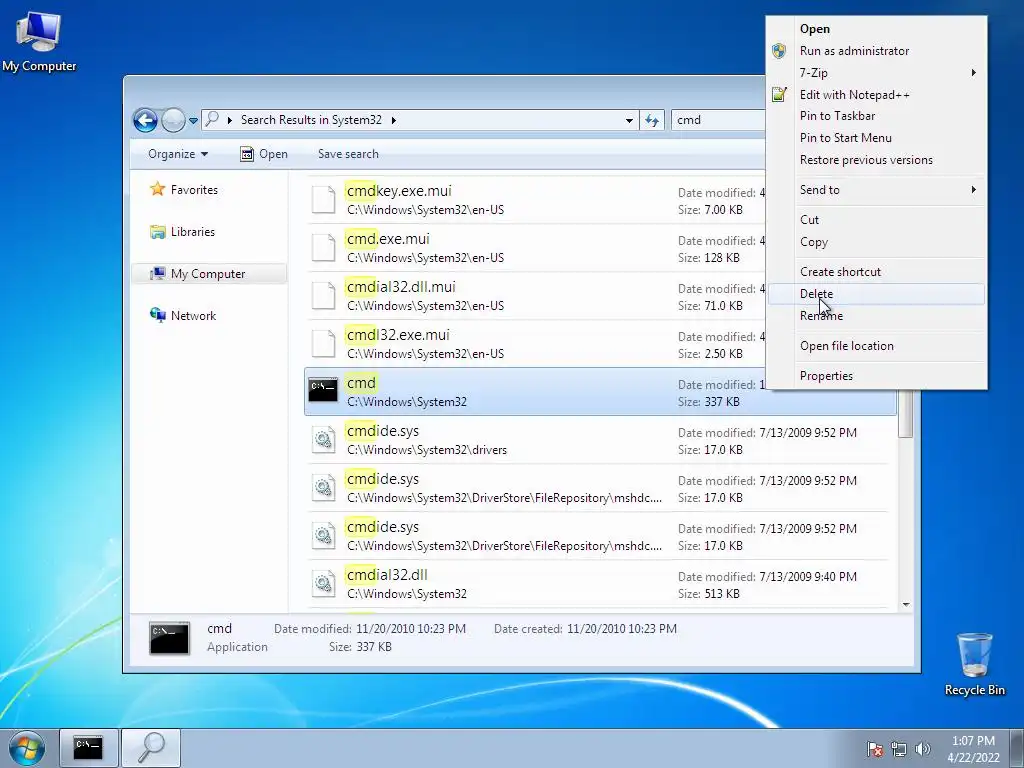Click Save search button
The width and height of the screenshot is (1024, 768).
click(348, 154)
